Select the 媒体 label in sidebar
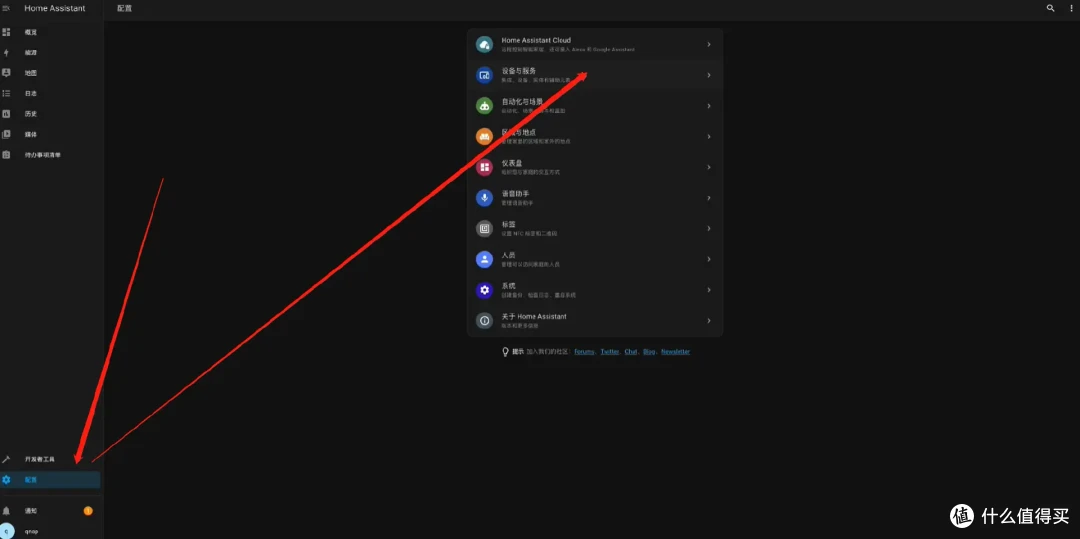The height and width of the screenshot is (539, 1080). pos(31,134)
